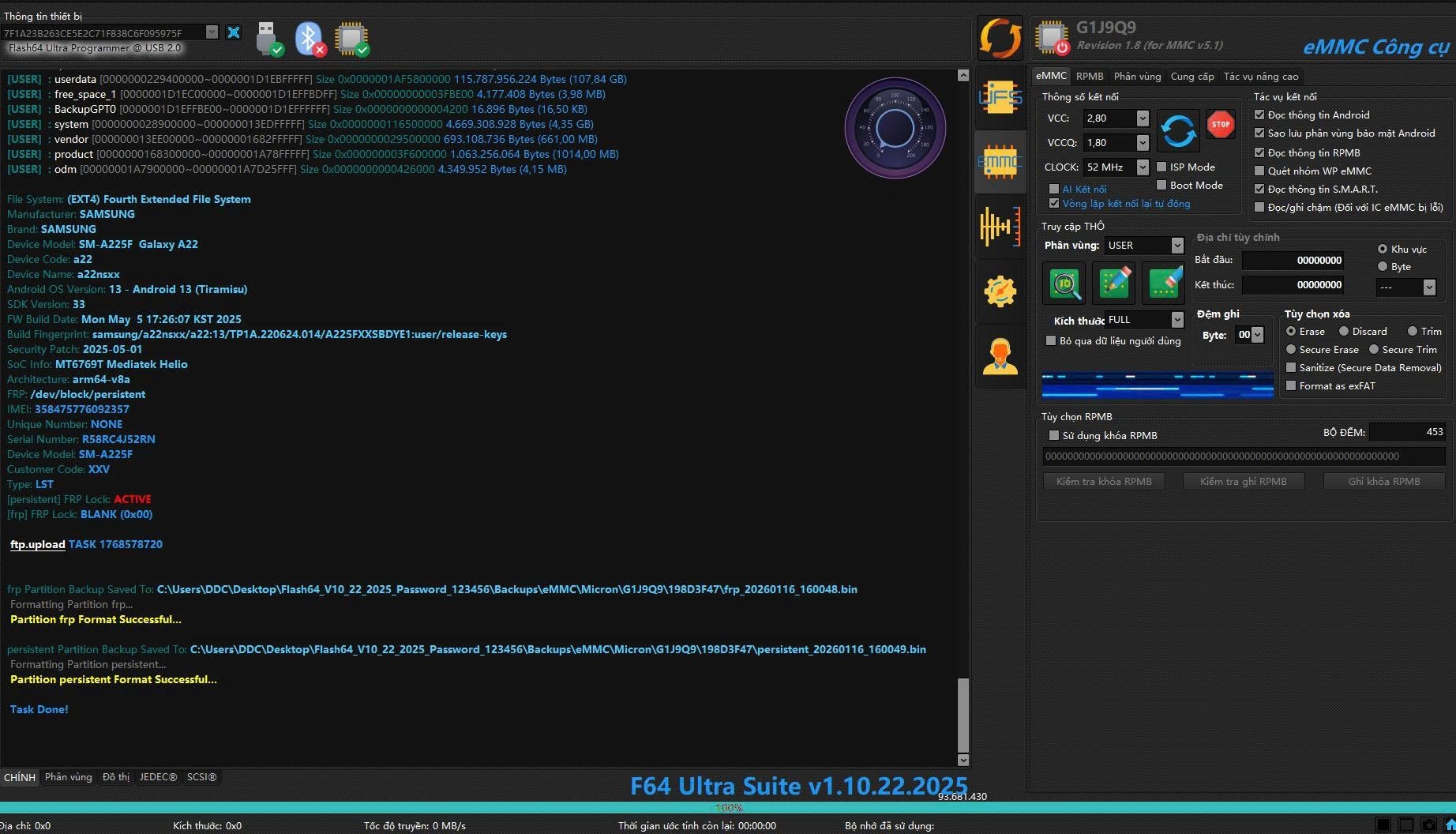Viewport: 1456px width, 834px height.
Task: Select the eMMC chip sidebar icon
Action: click(1000, 162)
